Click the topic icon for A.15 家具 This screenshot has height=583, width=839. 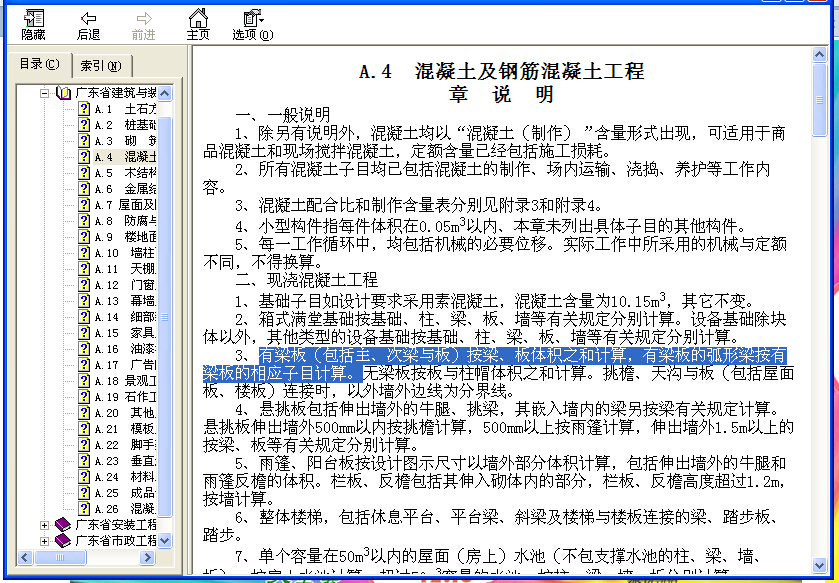(x=83, y=333)
